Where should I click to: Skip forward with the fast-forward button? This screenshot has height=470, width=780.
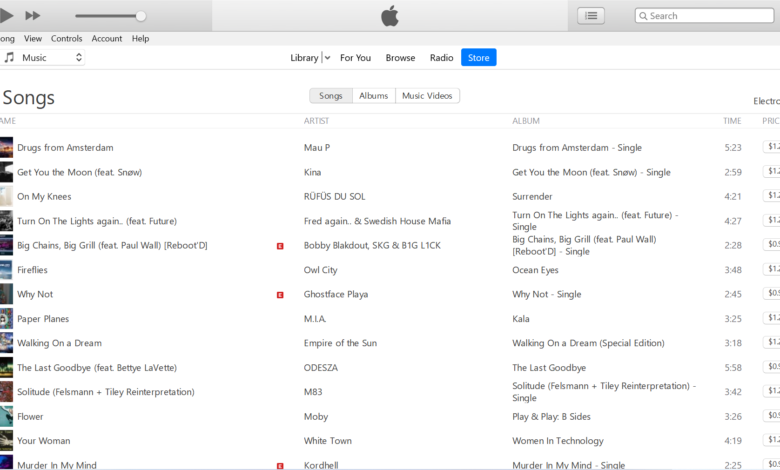(33, 16)
